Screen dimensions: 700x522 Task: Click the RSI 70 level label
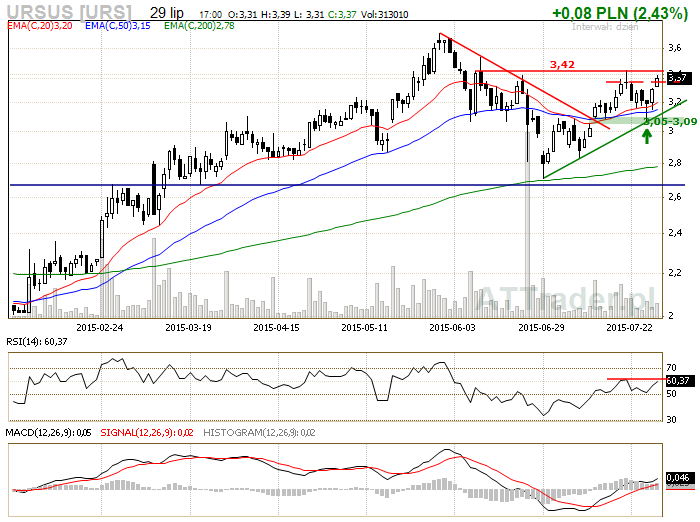point(671,368)
